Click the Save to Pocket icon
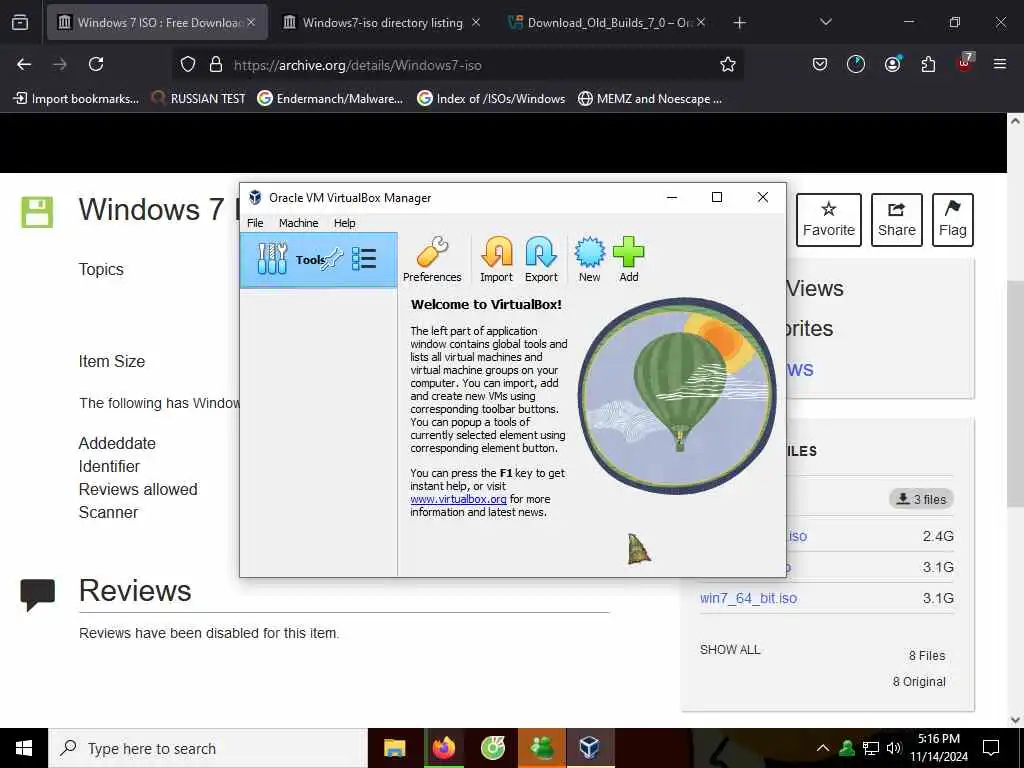This screenshot has height=768, width=1024. [820, 64]
